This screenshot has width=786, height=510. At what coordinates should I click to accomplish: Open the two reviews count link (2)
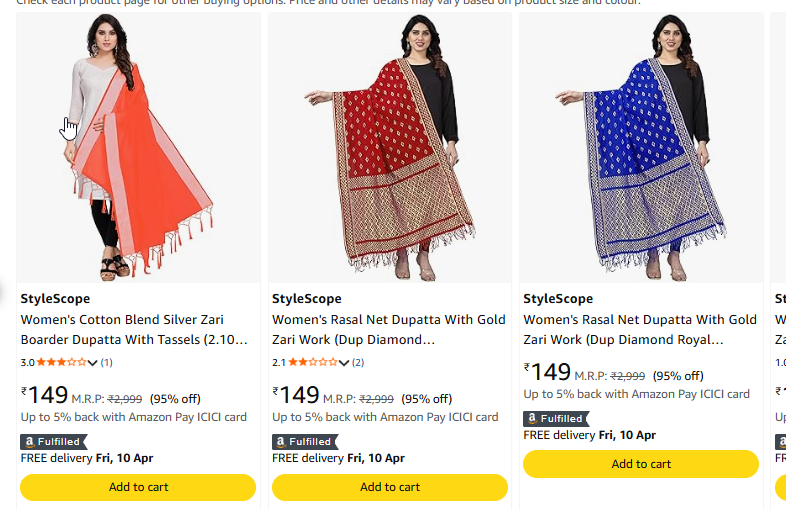coord(358,362)
